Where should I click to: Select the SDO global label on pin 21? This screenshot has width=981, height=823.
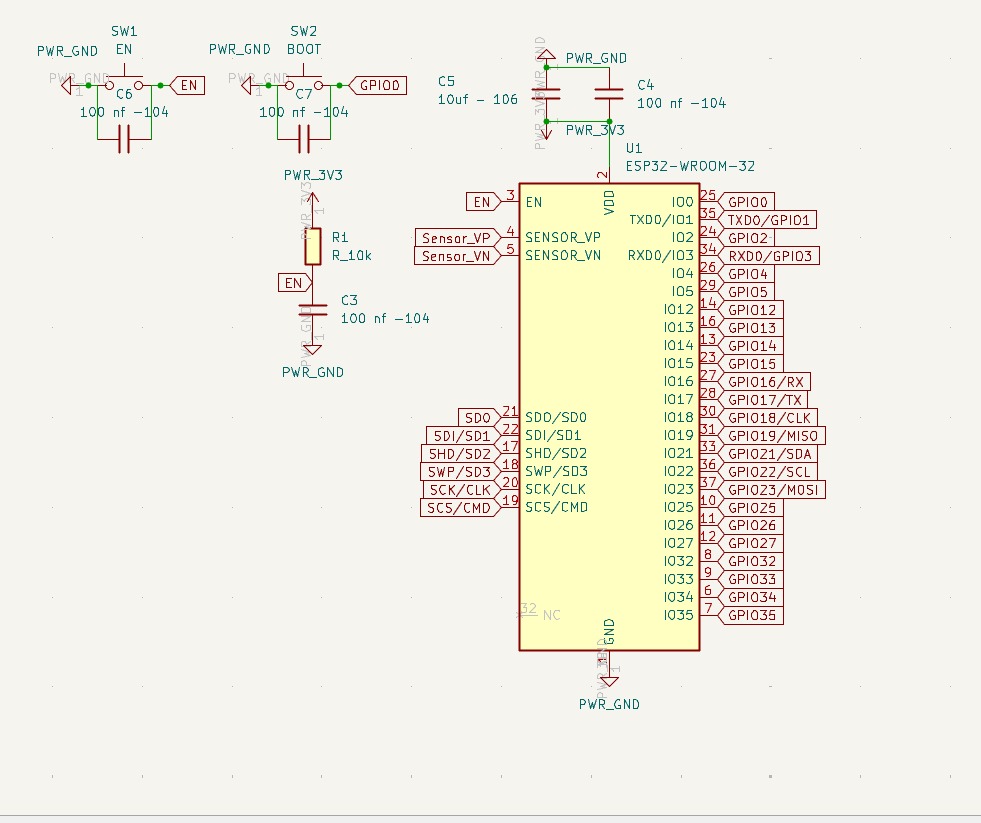479,417
